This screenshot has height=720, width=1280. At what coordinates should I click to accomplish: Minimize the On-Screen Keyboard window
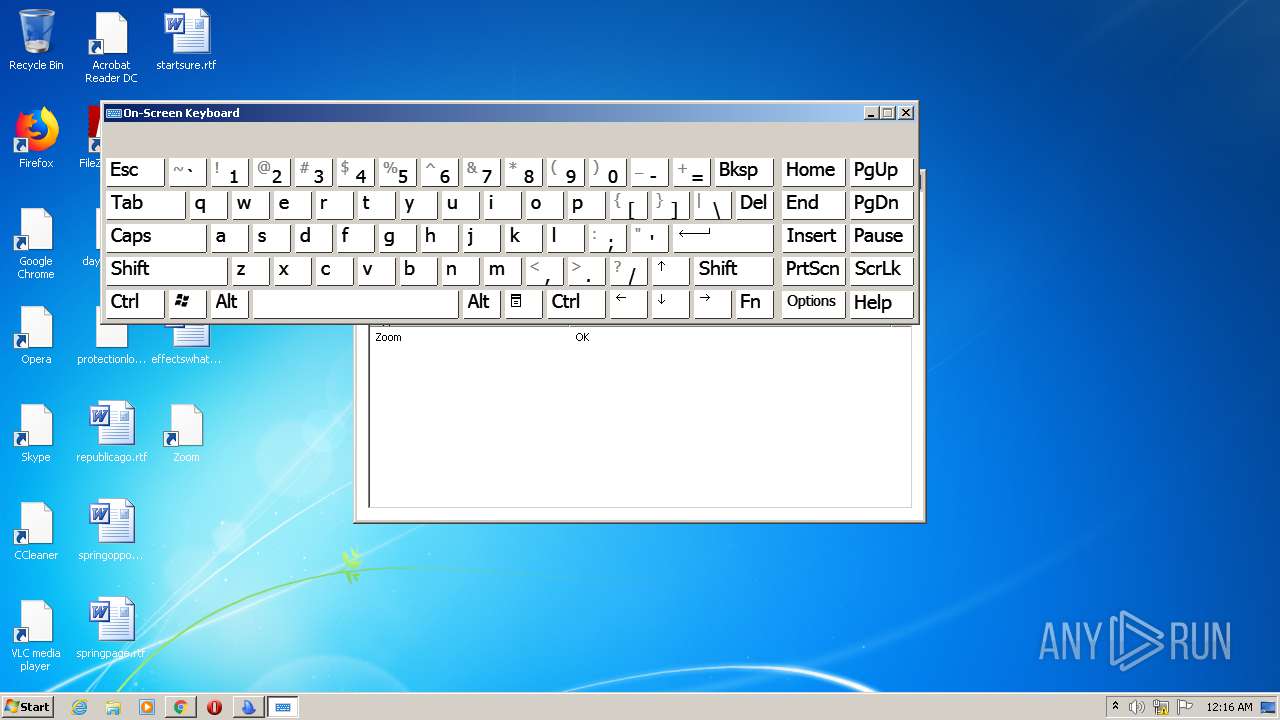pos(871,113)
